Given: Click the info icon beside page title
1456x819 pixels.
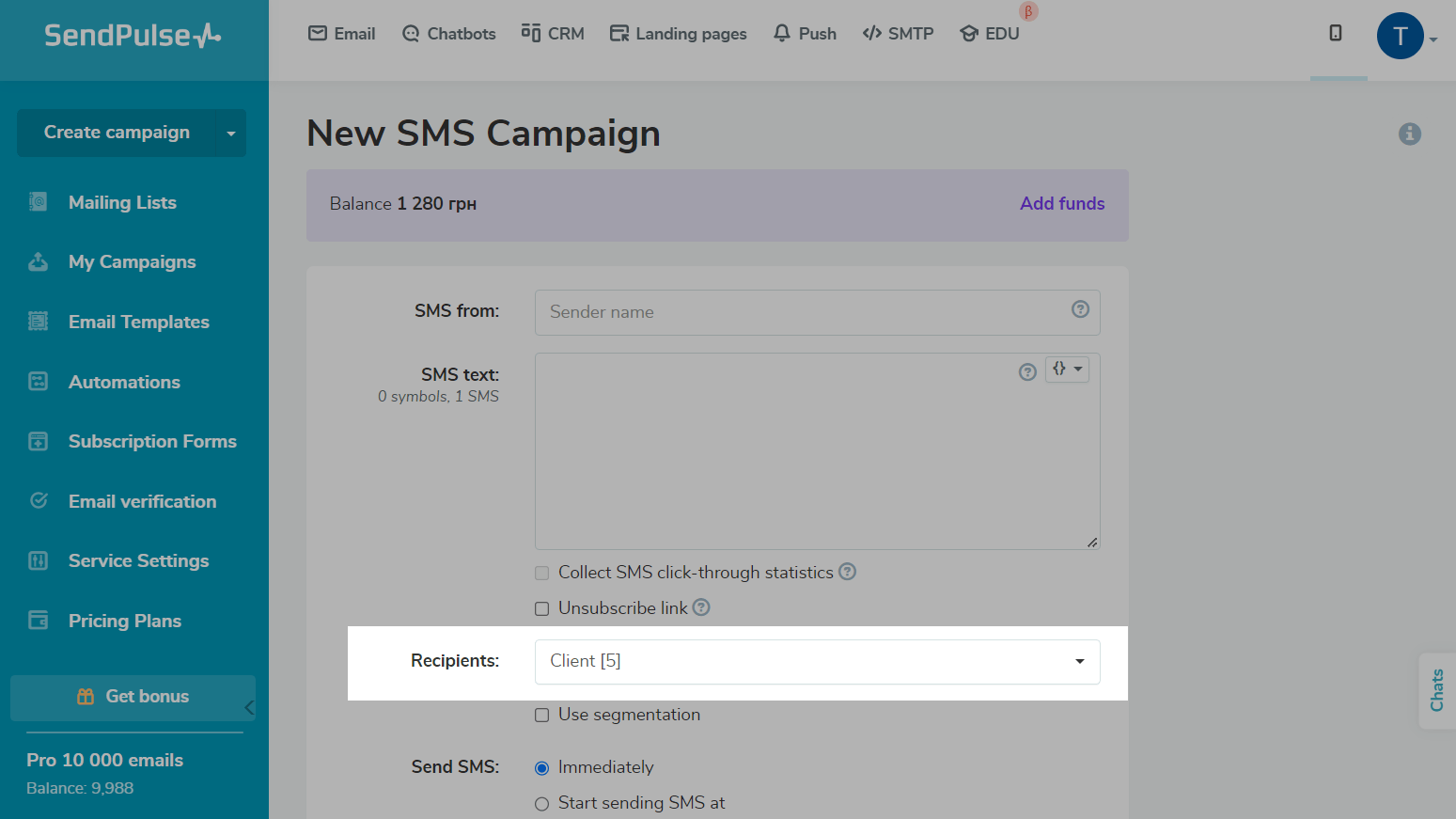Looking at the screenshot, I should coord(1409,134).
